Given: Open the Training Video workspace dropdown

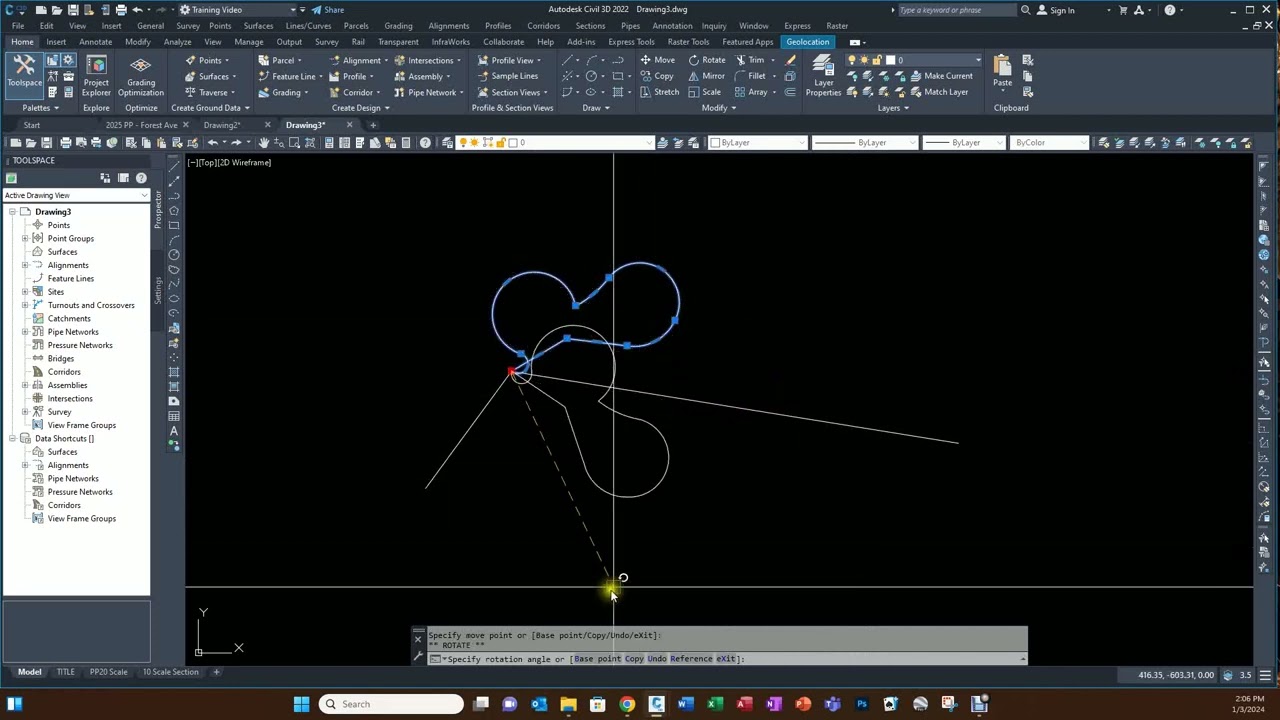Looking at the screenshot, I should (236, 10).
